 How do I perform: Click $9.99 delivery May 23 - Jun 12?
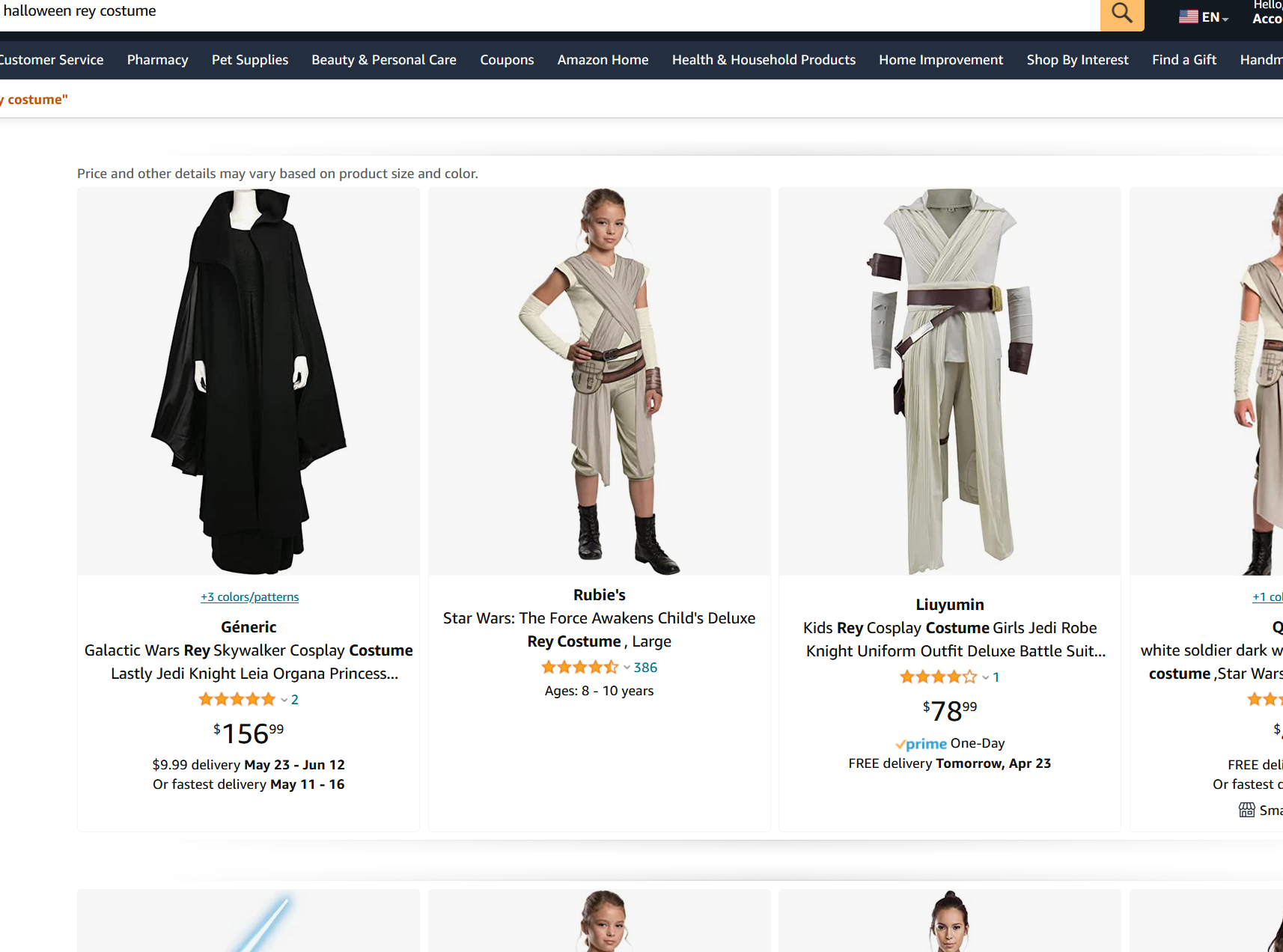tap(249, 765)
